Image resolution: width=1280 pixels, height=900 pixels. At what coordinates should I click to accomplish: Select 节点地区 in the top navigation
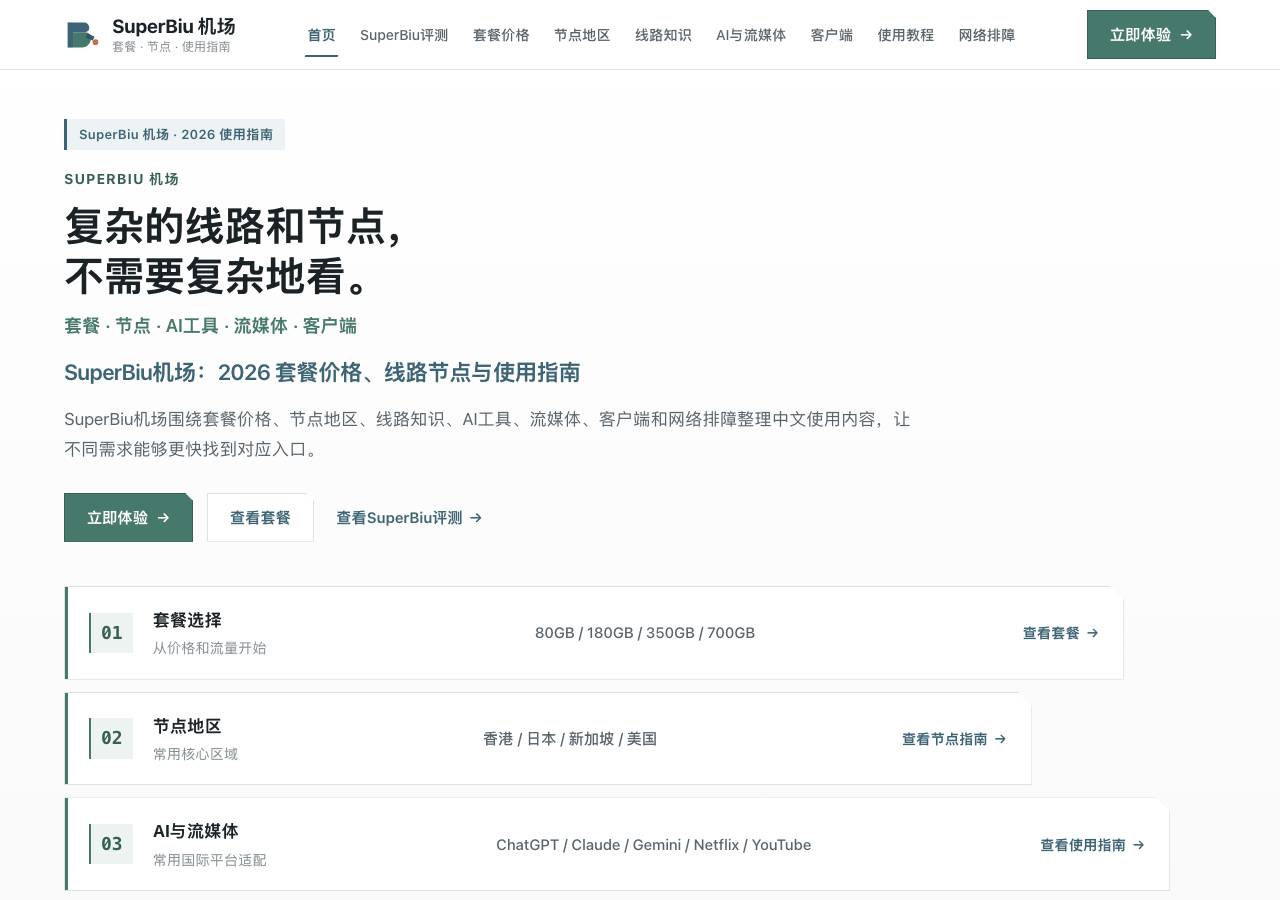pyautogui.click(x=582, y=35)
